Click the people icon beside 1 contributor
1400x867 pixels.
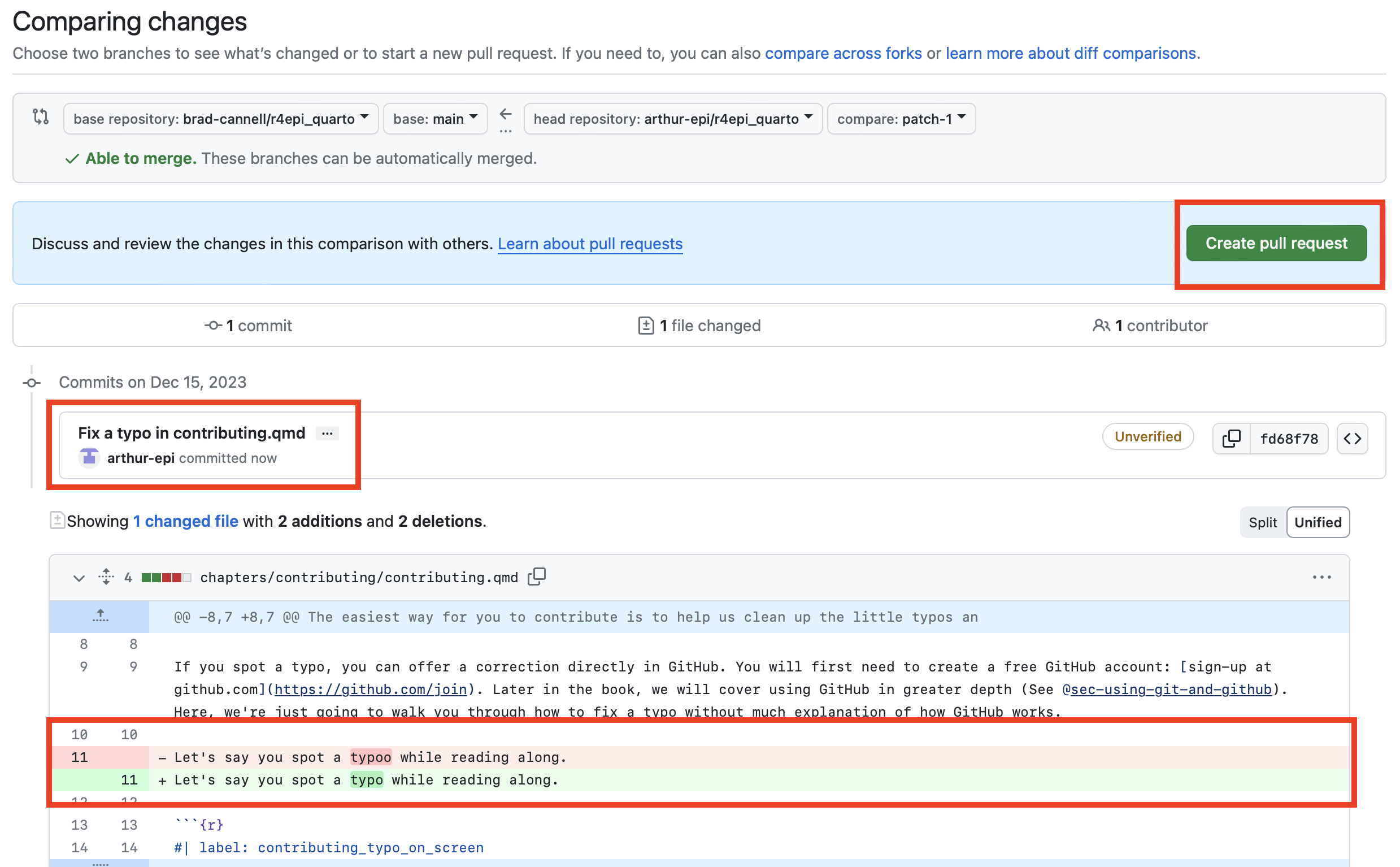tap(1101, 326)
